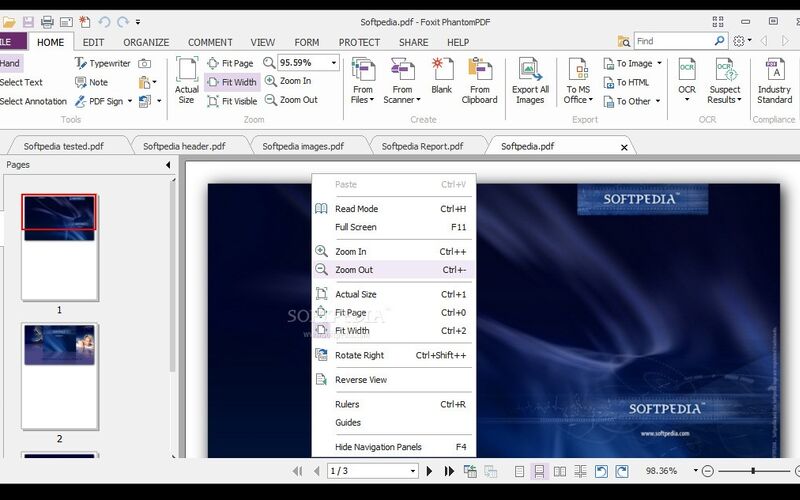
Task: Expand the quick access toolbar customize arrow
Action: [x=138, y=22]
